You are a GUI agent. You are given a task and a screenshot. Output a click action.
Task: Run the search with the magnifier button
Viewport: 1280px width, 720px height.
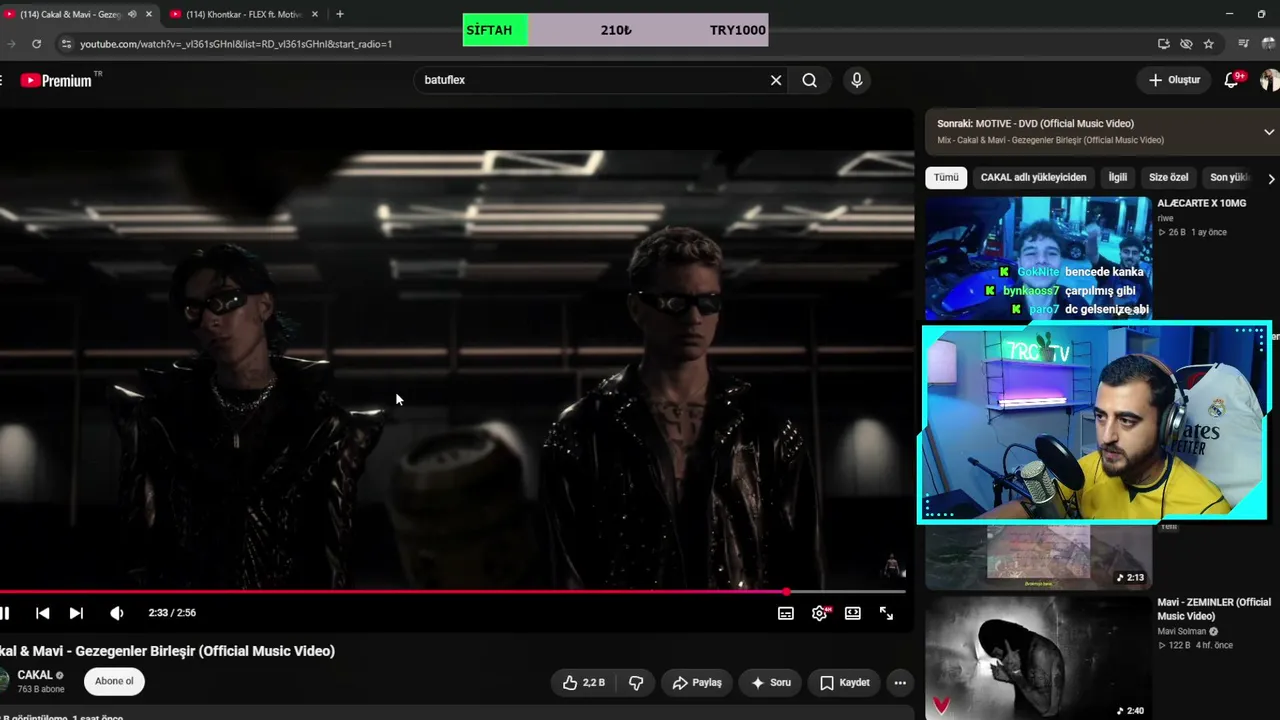click(810, 80)
